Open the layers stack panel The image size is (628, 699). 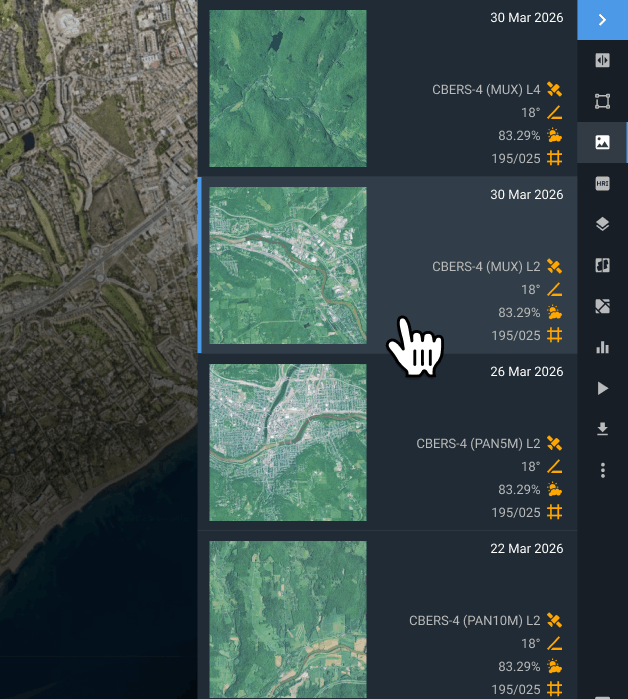602,224
